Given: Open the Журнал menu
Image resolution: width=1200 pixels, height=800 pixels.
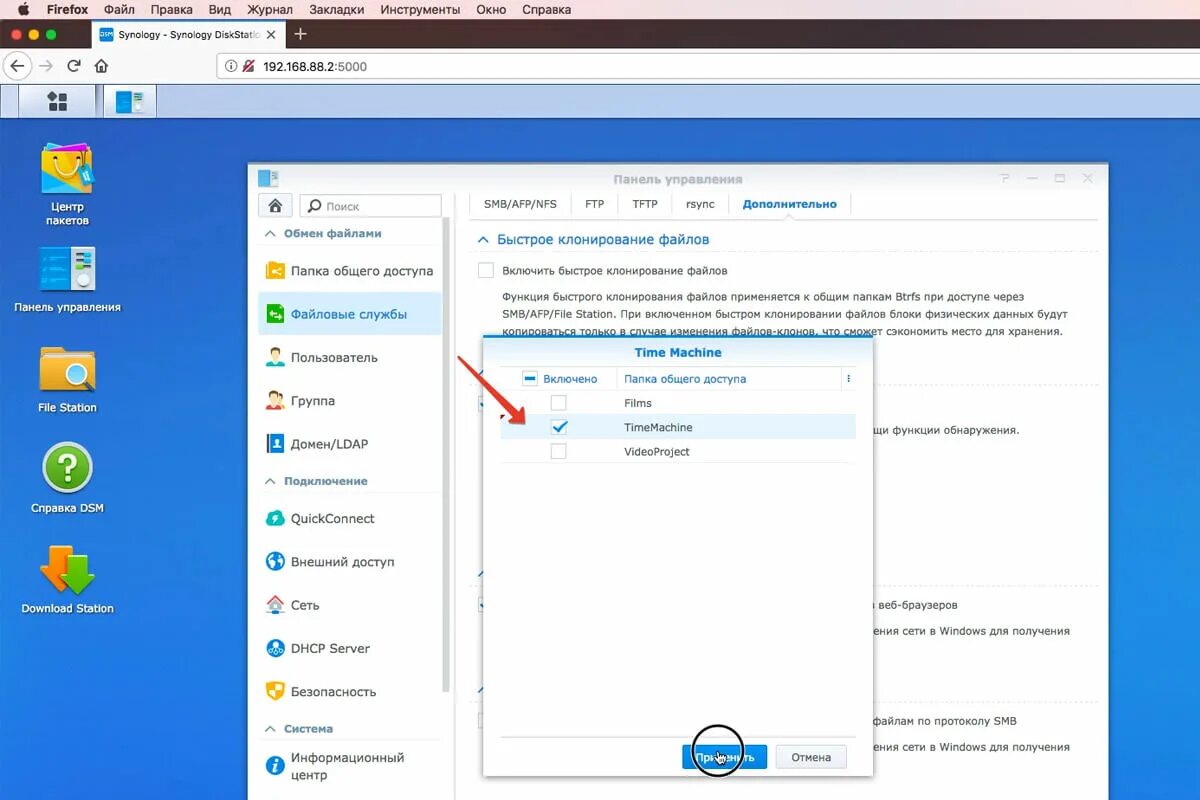Looking at the screenshot, I should tap(270, 10).
